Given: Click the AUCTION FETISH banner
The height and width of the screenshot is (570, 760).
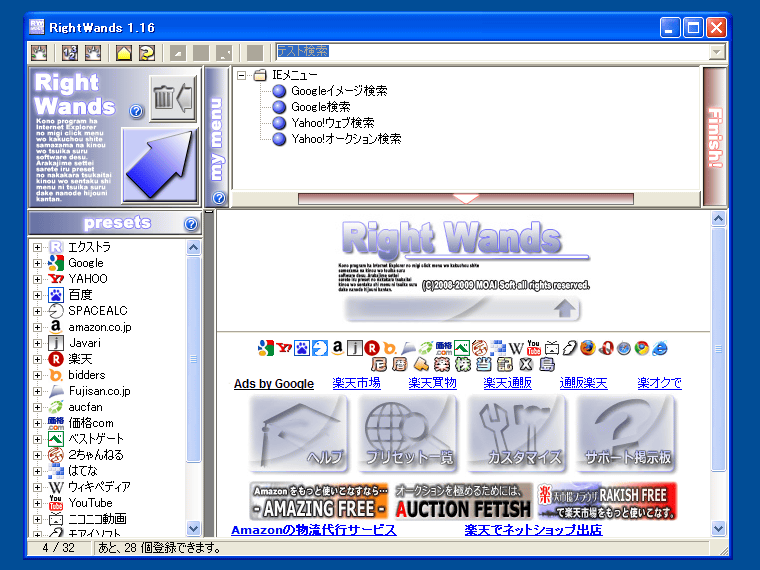Looking at the screenshot, I should coord(463,501).
